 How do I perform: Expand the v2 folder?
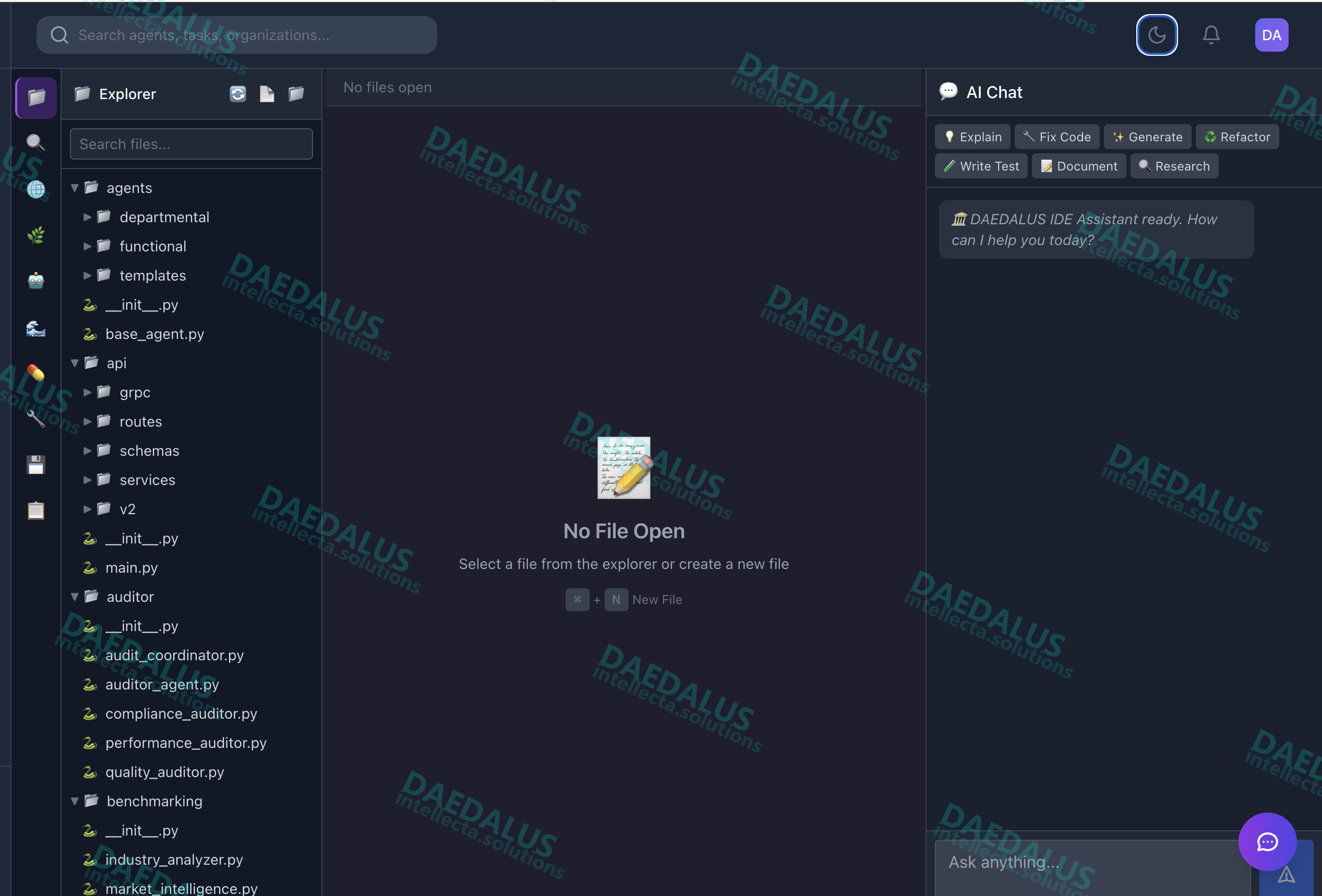coord(87,509)
